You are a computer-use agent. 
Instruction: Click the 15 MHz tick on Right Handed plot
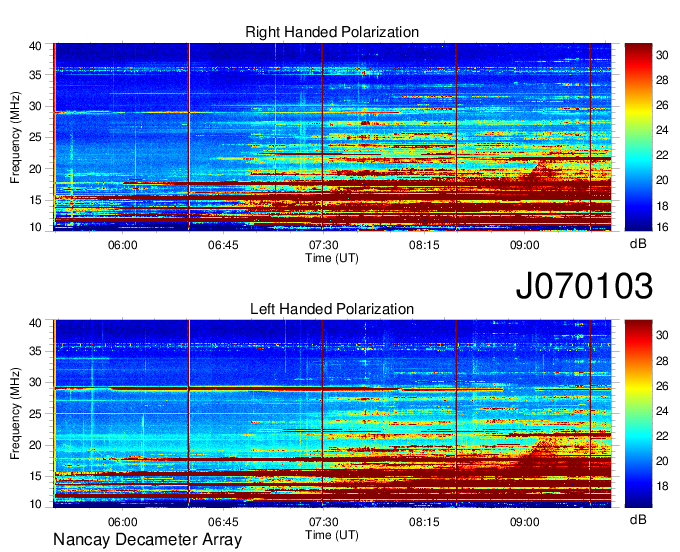tap(35, 200)
